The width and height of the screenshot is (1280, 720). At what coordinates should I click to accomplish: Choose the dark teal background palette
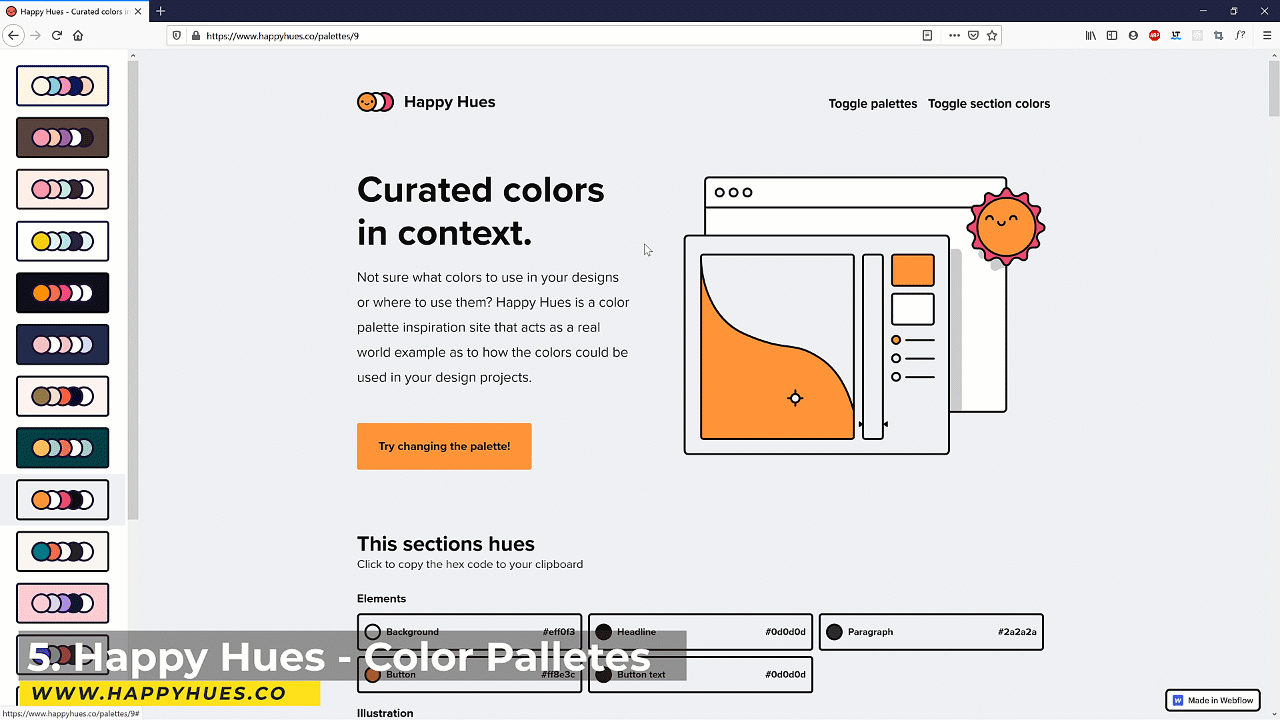[x=62, y=448]
